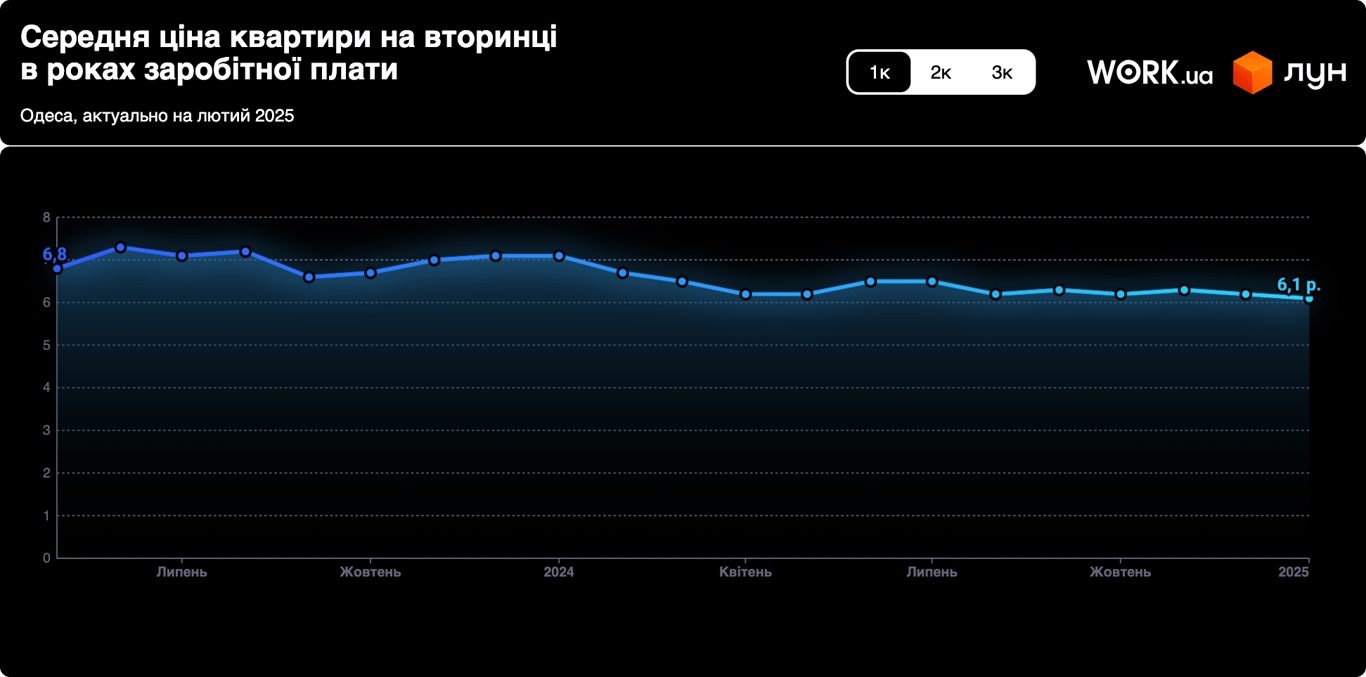
Task: Select the Липень axis label on the left
Action: pos(181,572)
